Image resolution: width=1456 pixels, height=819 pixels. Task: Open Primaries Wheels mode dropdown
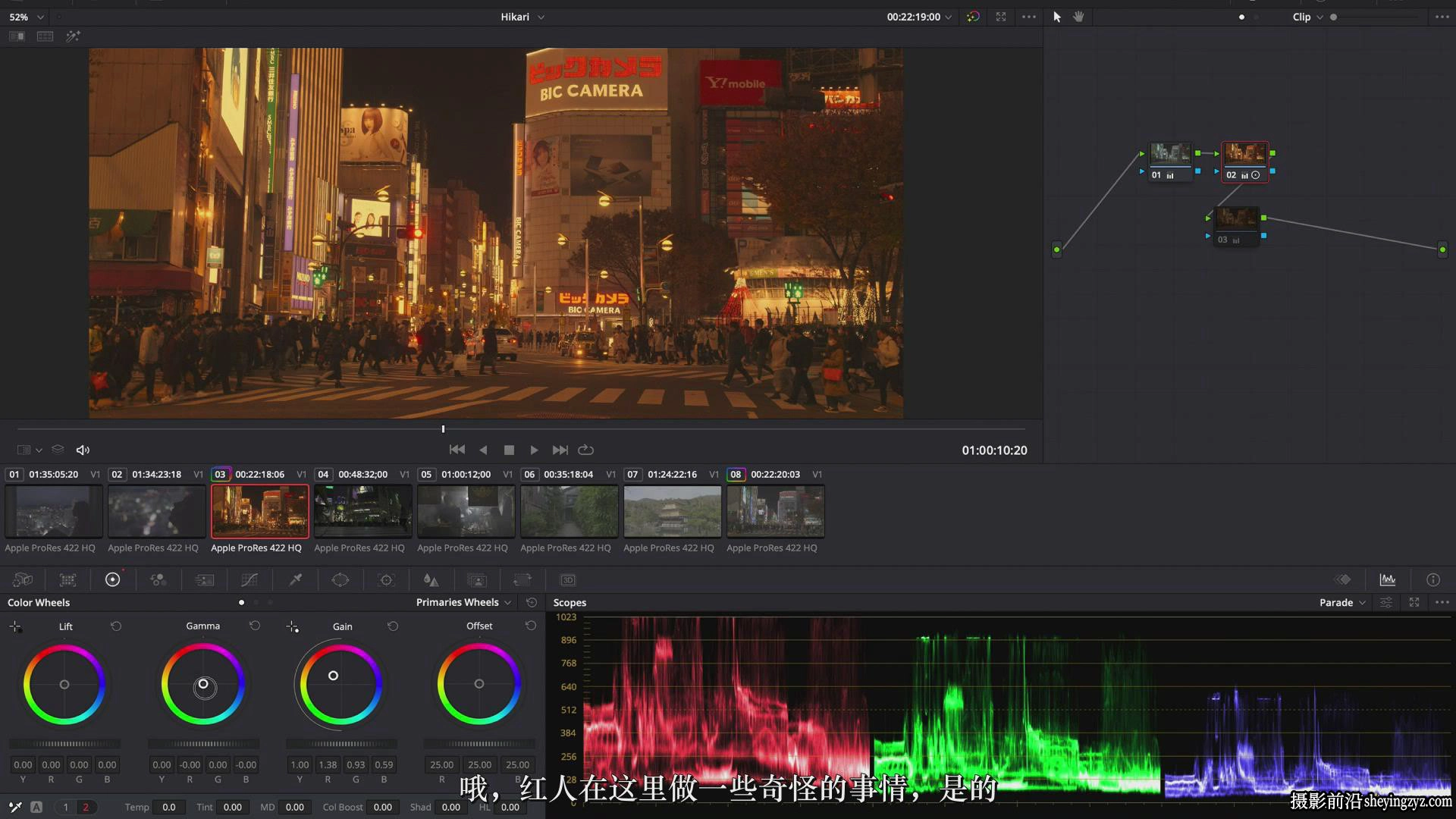463,603
